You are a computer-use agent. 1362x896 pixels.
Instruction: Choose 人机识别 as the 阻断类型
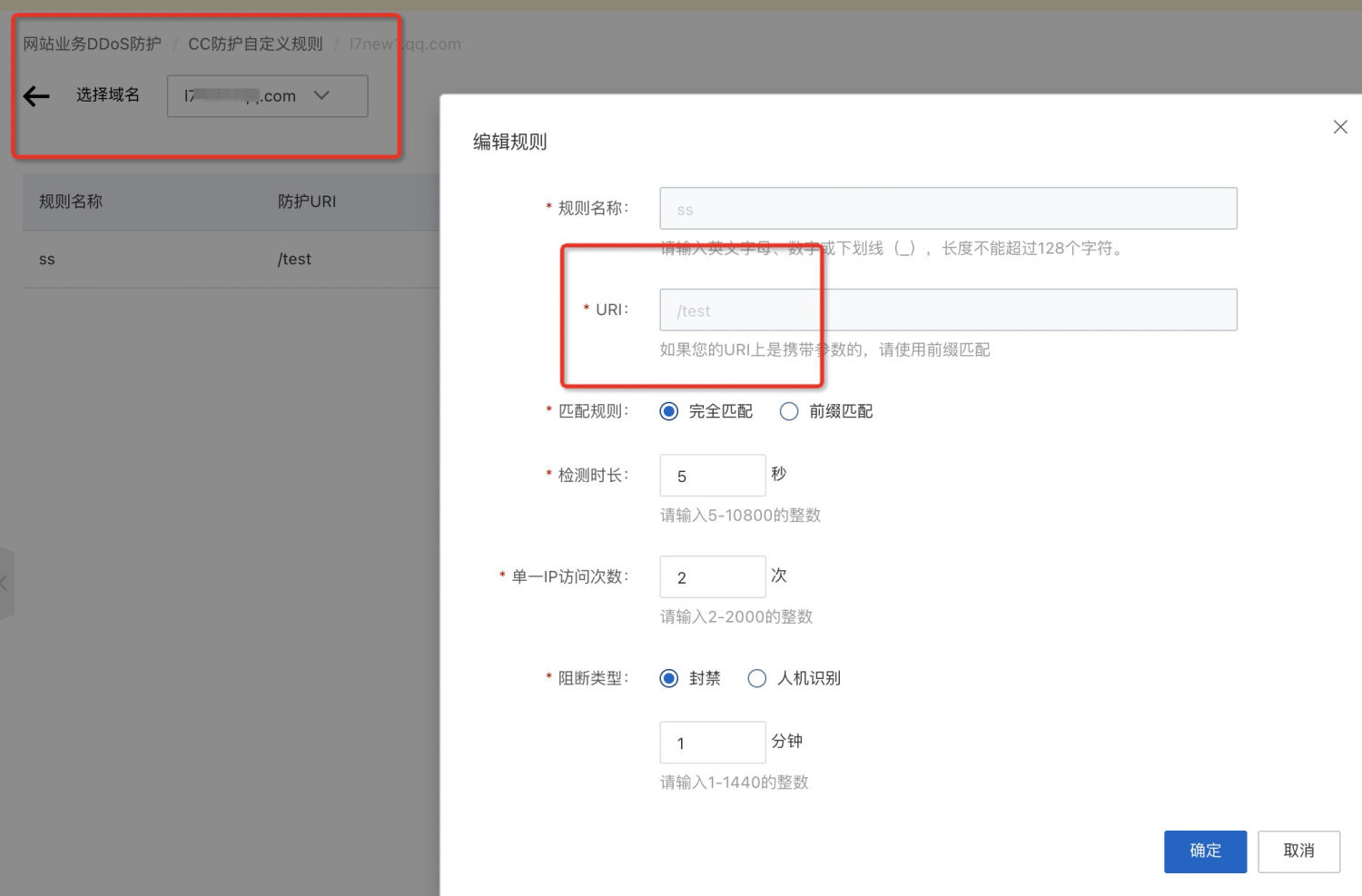[x=756, y=678]
